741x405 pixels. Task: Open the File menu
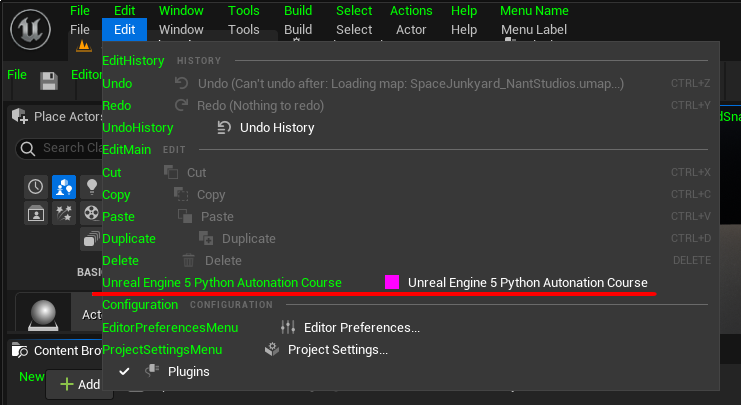(79, 29)
